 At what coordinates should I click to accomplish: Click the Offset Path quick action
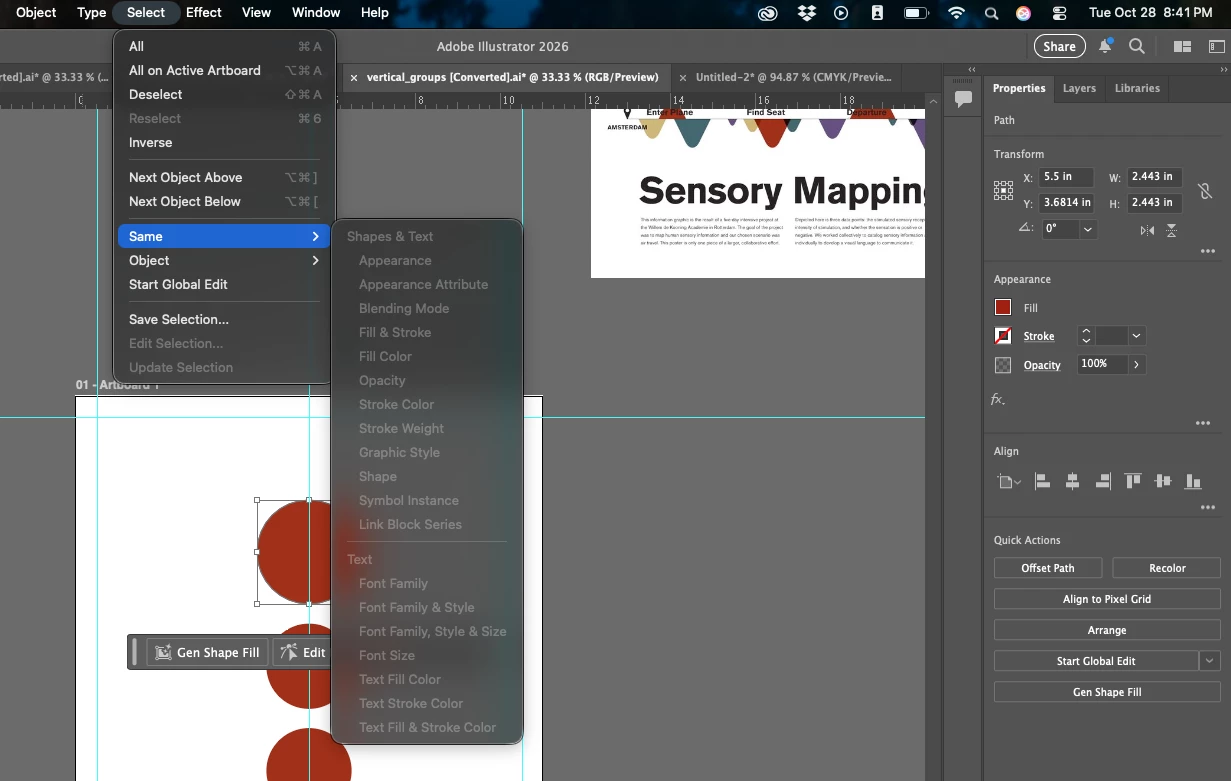pyautogui.click(x=1048, y=568)
